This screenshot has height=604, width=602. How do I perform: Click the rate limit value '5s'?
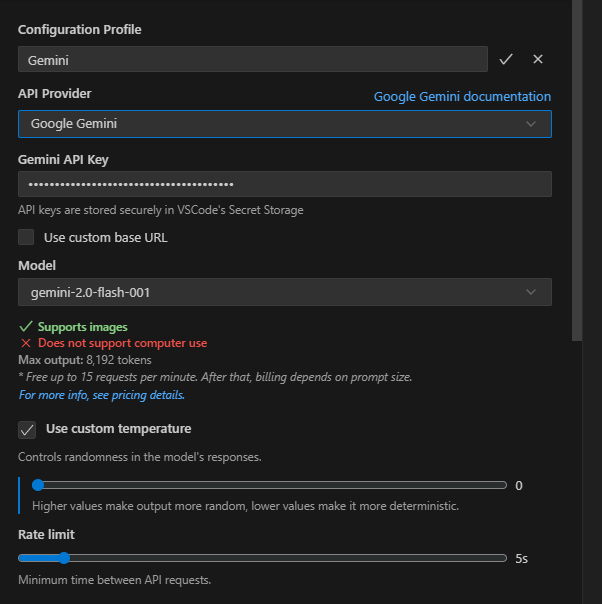522,559
